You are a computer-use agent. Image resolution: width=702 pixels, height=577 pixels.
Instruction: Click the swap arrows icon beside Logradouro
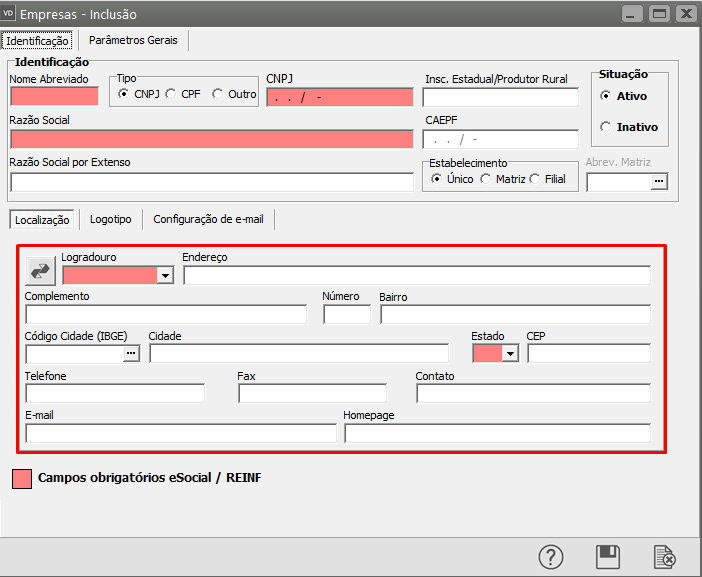(x=41, y=271)
